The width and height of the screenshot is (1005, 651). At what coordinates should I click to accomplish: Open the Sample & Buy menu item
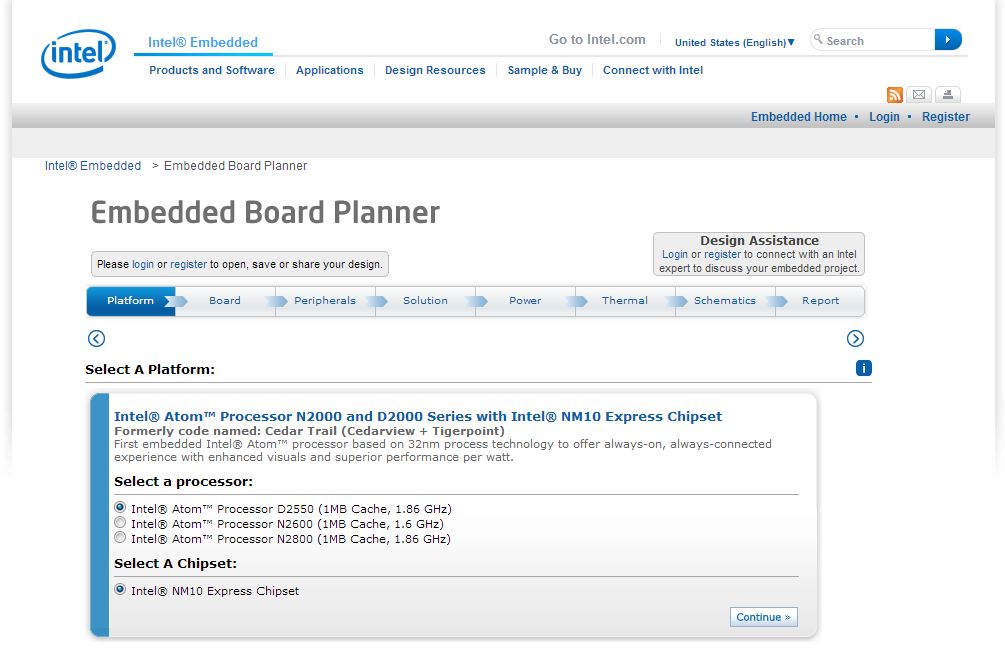pos(543,70)
